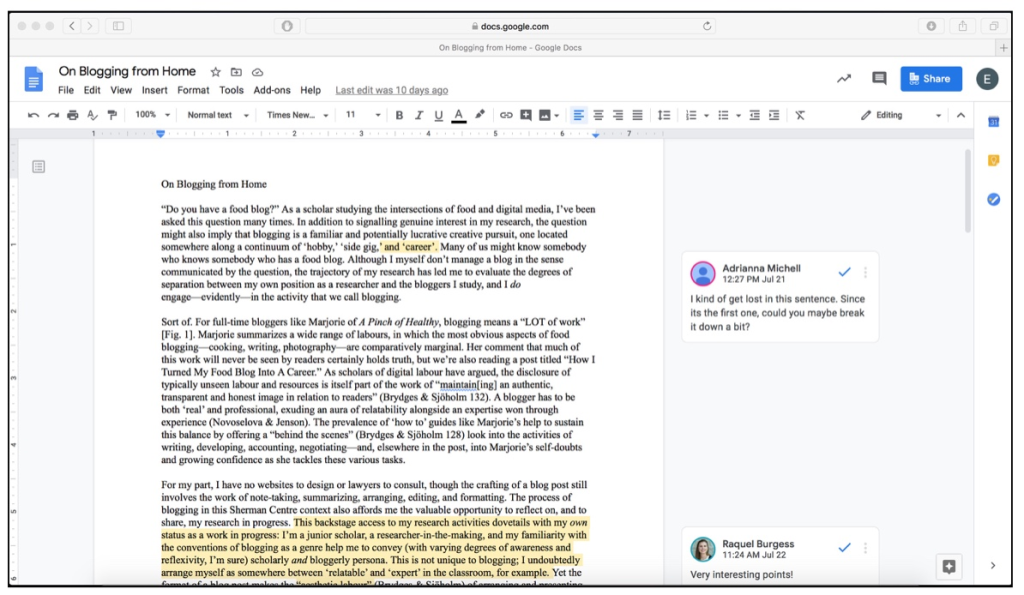
Task: Click the blue Share button
Action: (x=930, y=78)
